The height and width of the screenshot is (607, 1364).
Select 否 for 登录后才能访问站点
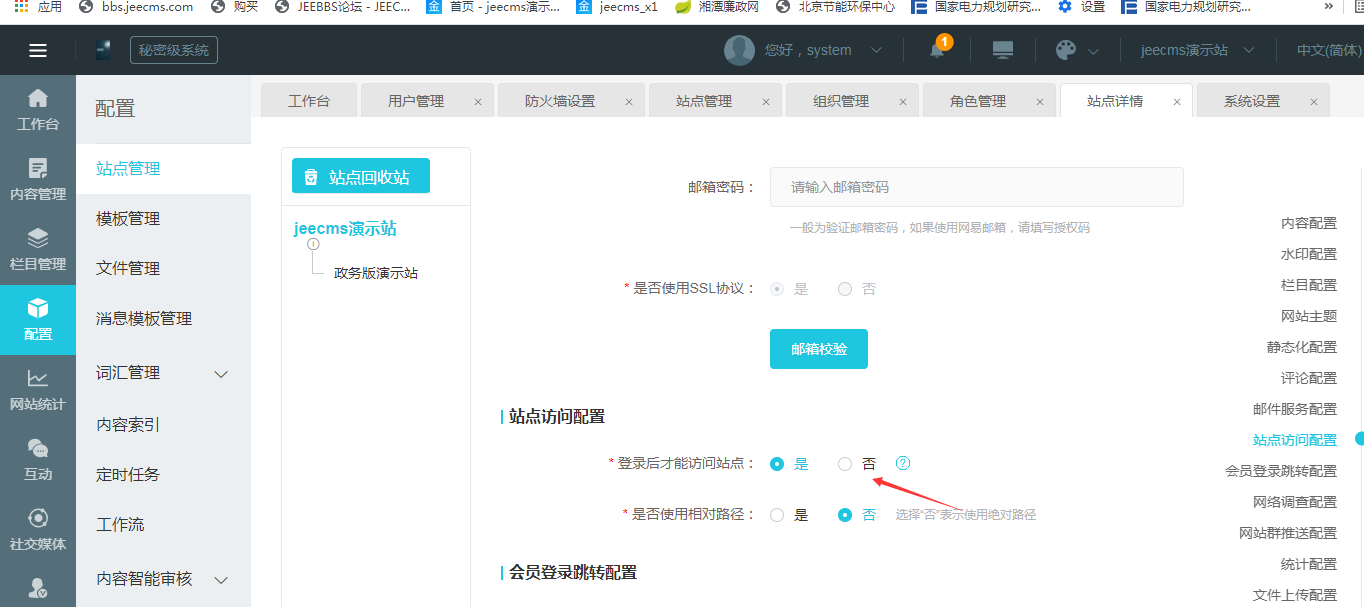point(845,464)
